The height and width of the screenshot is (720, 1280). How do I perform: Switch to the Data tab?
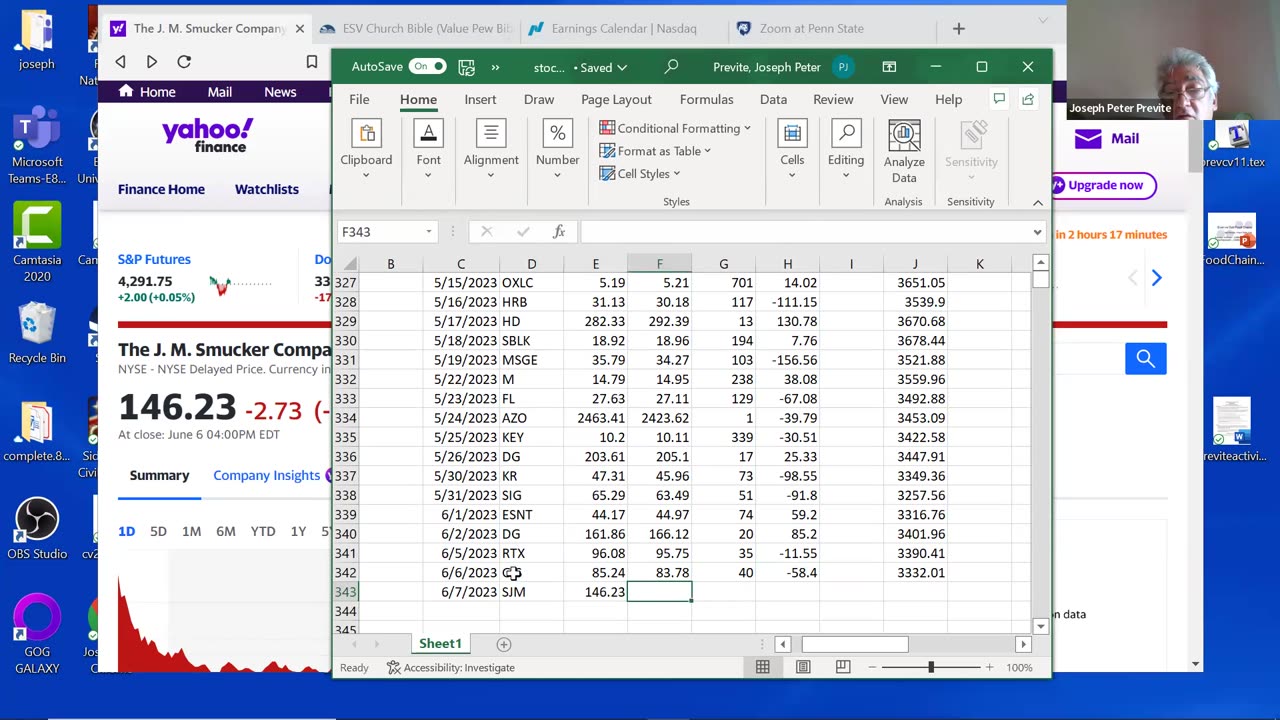click(773, 99)
